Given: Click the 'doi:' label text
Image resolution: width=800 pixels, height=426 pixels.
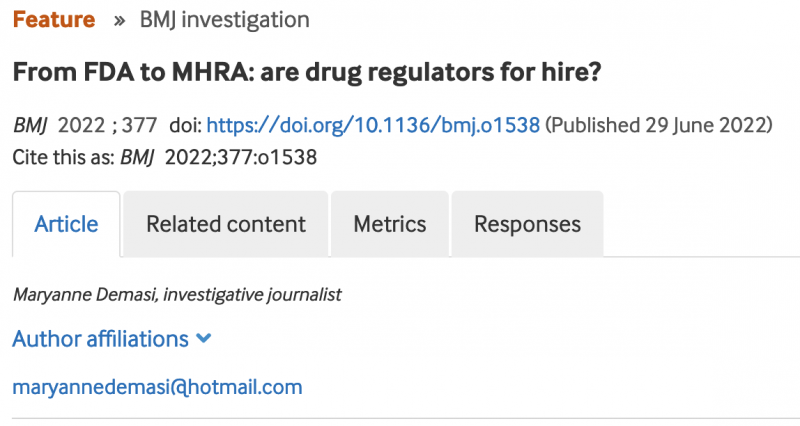Looking at the screenshot, I should (185, 125).
